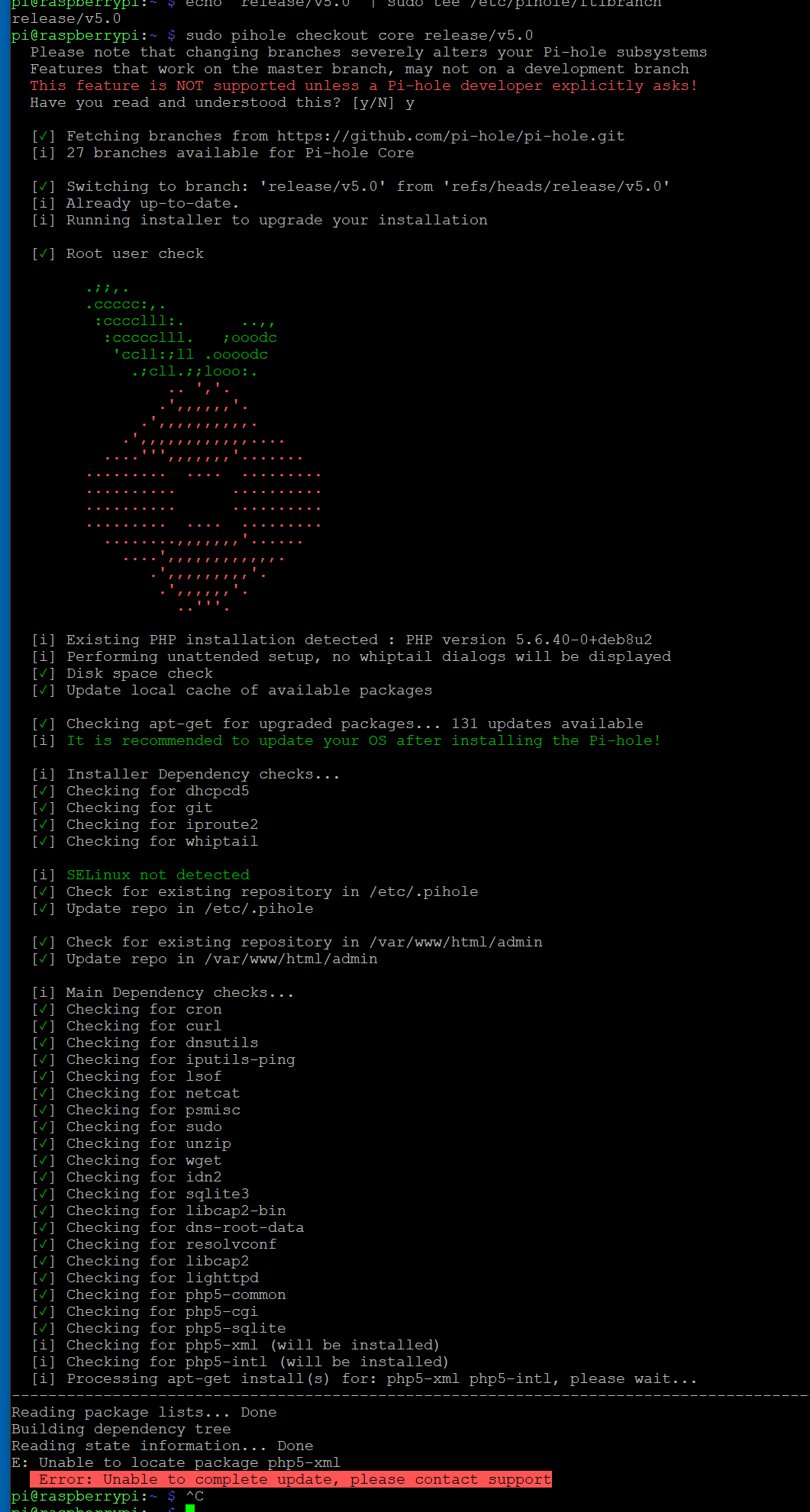Click green 'It is recommended to update your OS' line
This screenshot has height=1512, width=810.
pyautogui.click(x=363, y=740)
